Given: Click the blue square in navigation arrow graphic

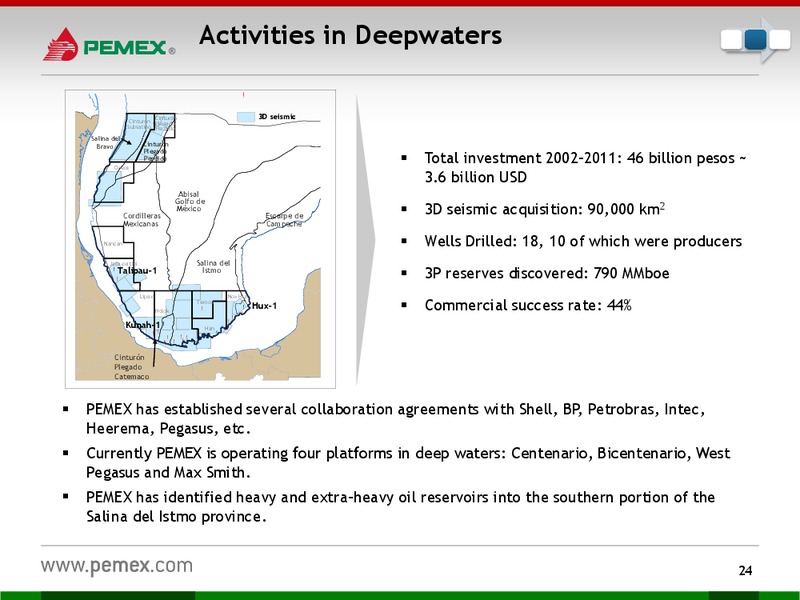Looking at the screenshot, I should pos(756,40).
